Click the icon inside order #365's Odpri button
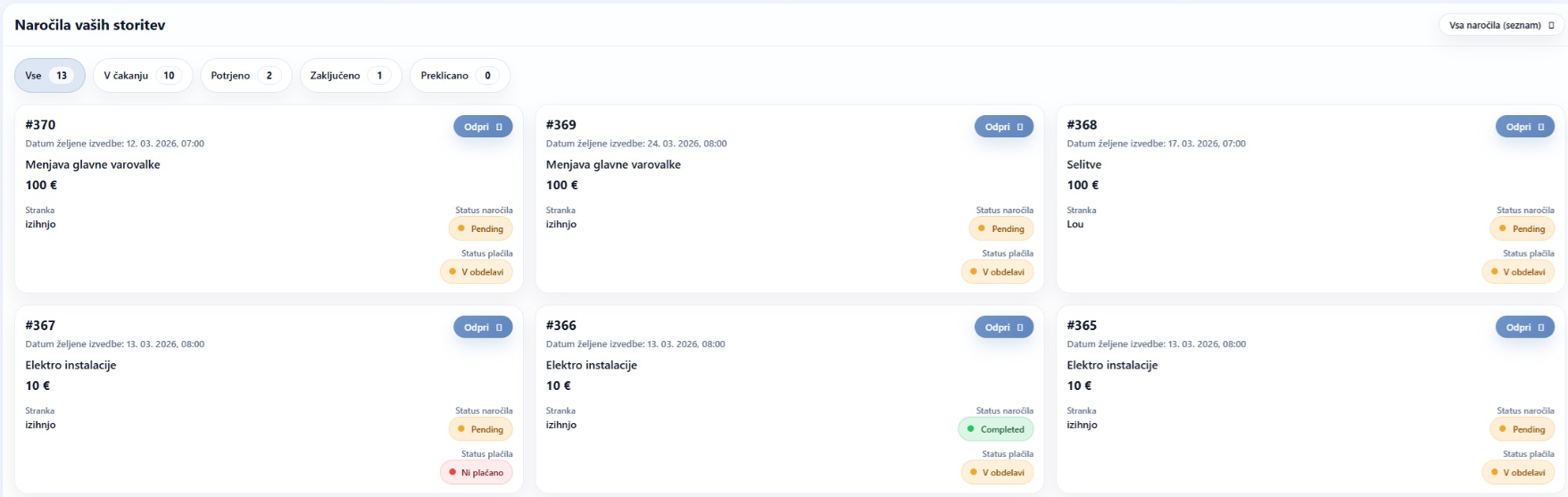 point(1541,327)
